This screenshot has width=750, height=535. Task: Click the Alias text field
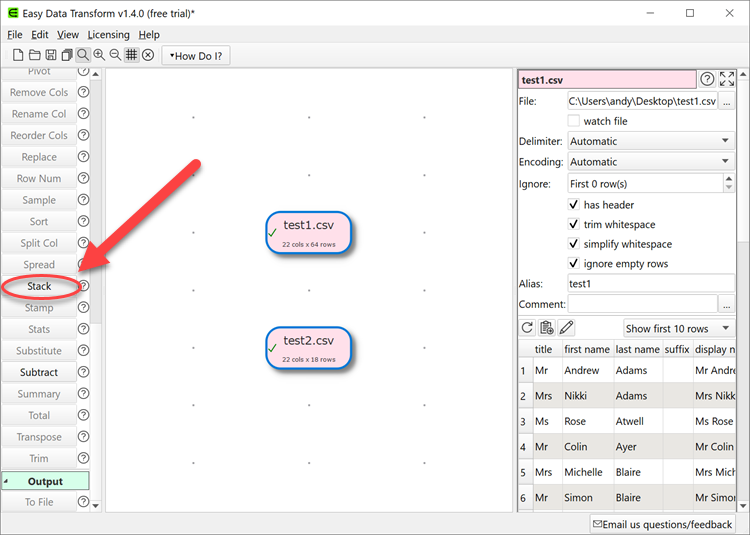coord(650,284)
